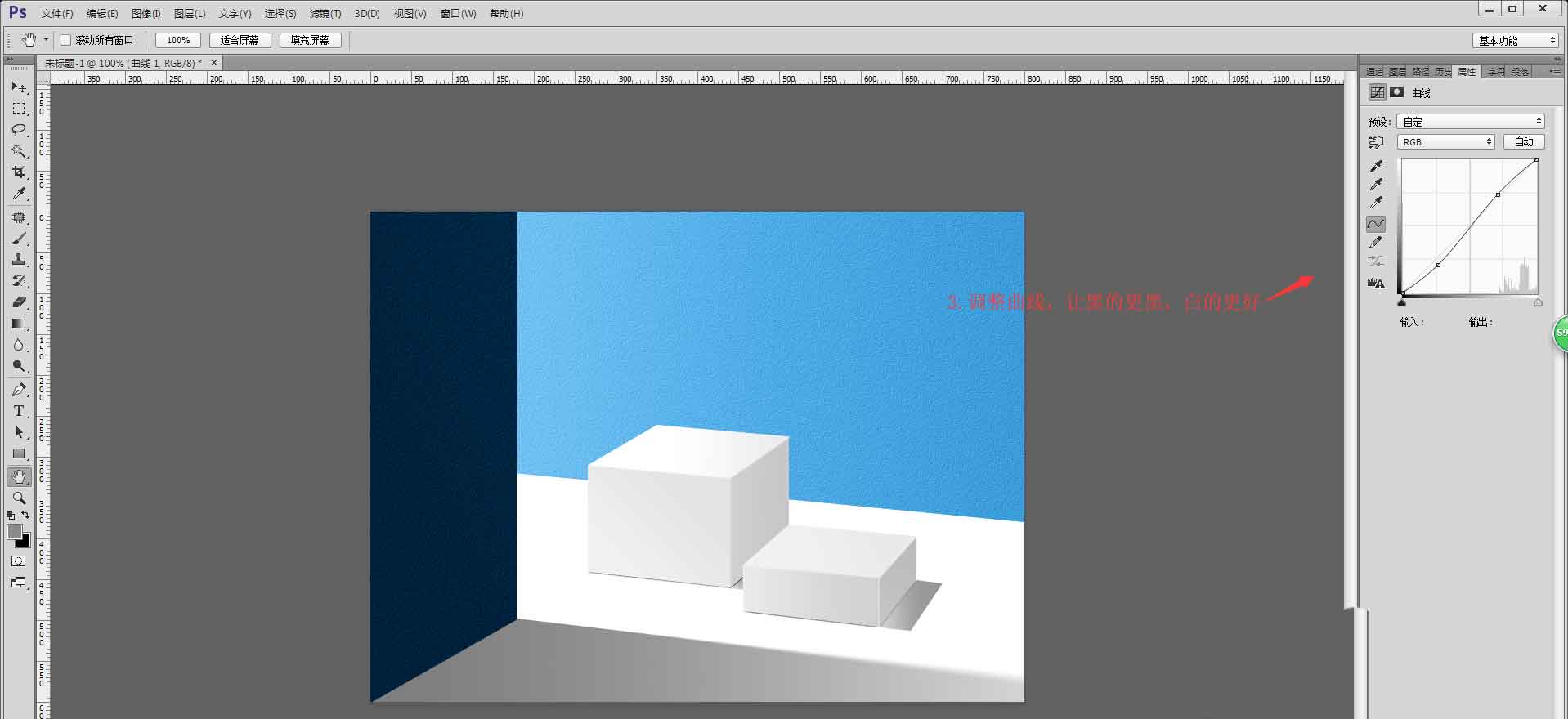
Task: Toggle the scroll all windows checkbox
Action: 65,40
